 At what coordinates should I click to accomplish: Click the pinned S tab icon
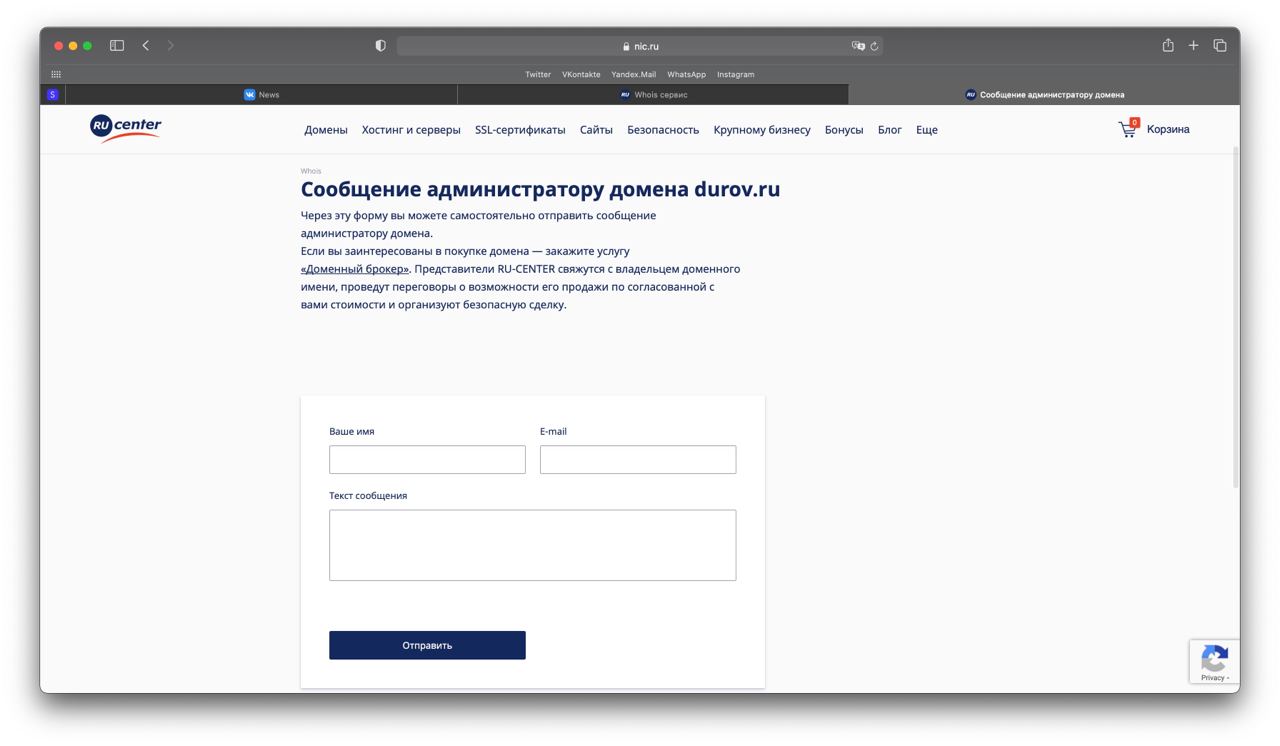[x=52, y=94]
